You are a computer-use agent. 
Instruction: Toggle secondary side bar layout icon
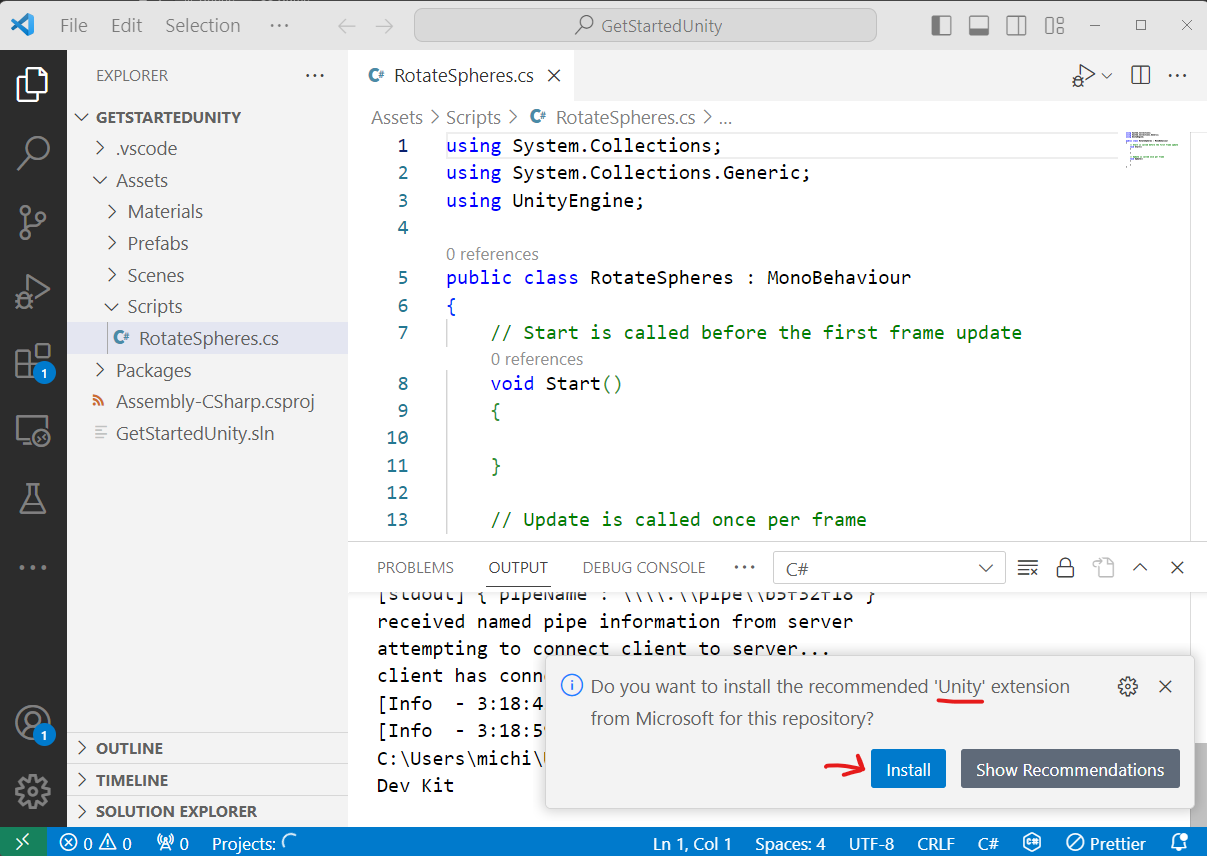[x=1017, y=25]
